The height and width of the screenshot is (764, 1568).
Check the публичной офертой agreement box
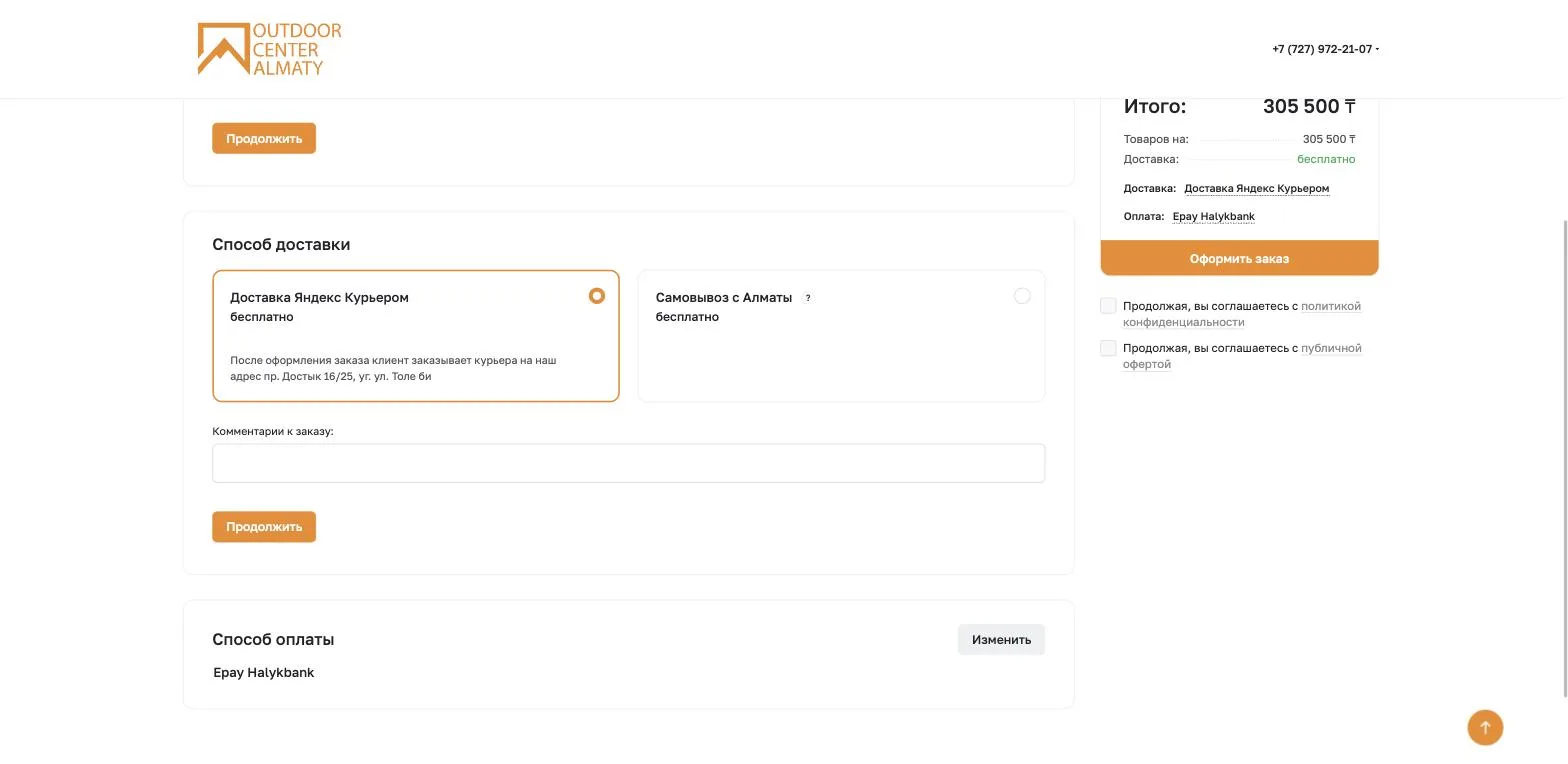[1108, 348]
